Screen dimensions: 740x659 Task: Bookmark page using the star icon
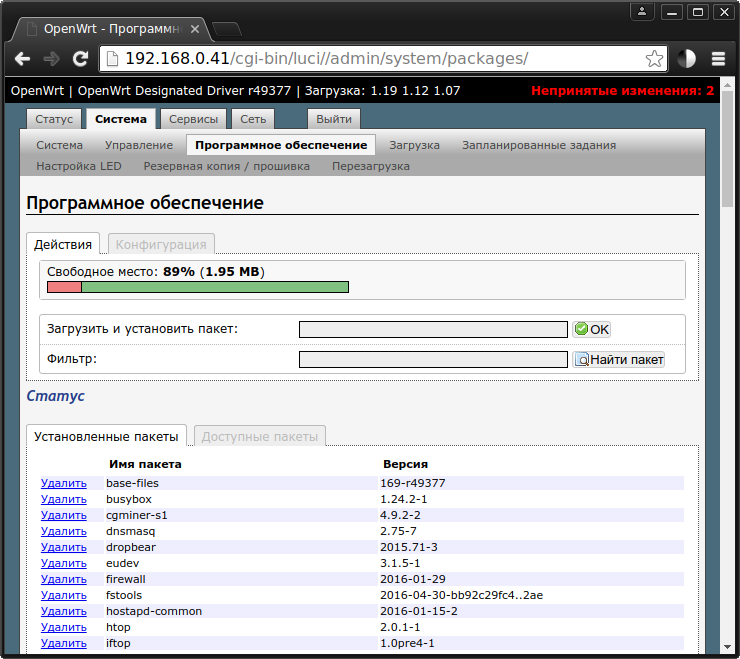pos(654,58)
